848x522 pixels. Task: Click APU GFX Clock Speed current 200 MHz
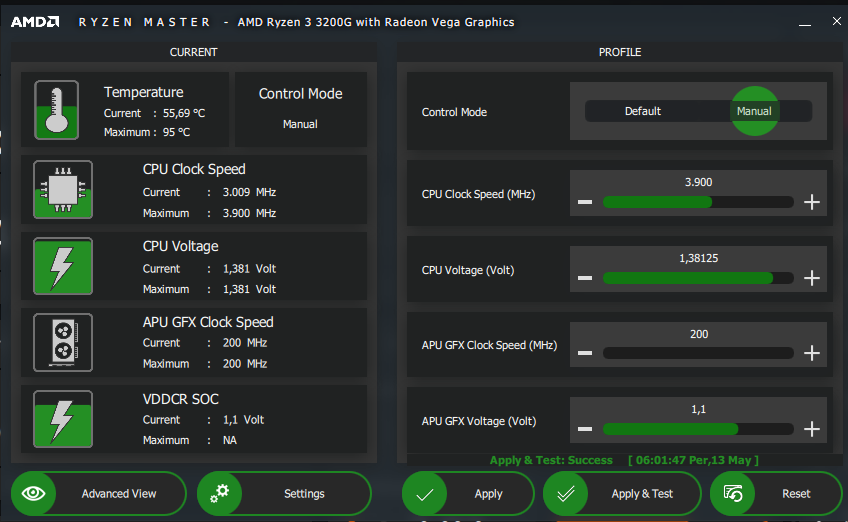(245, 343)
